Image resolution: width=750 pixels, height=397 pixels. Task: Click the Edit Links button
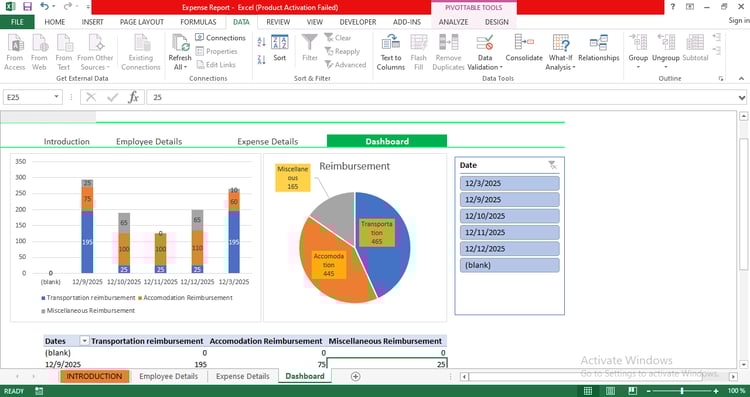pos(216,65)
